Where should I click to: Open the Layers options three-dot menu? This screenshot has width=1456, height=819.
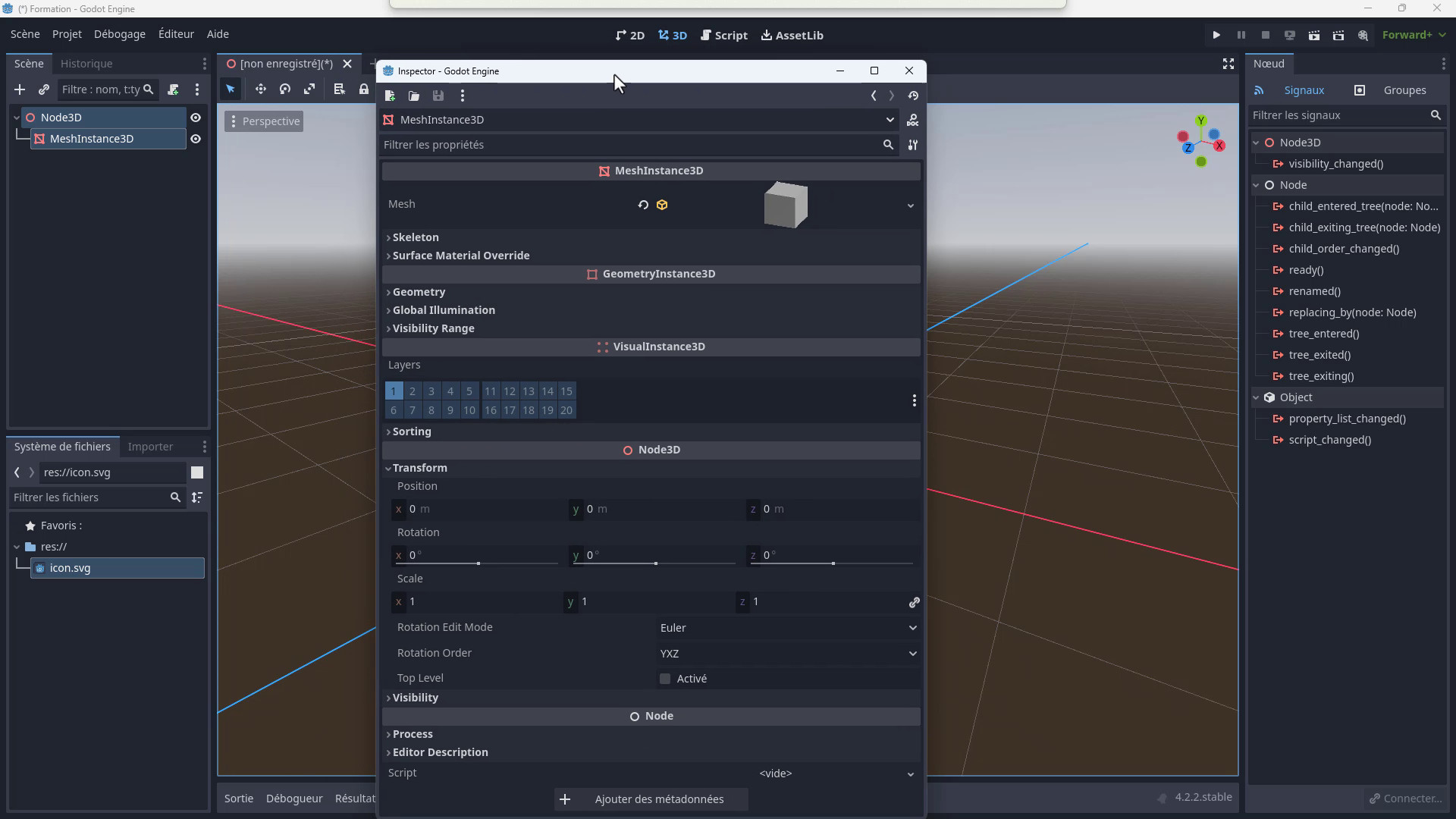[914, 400]
